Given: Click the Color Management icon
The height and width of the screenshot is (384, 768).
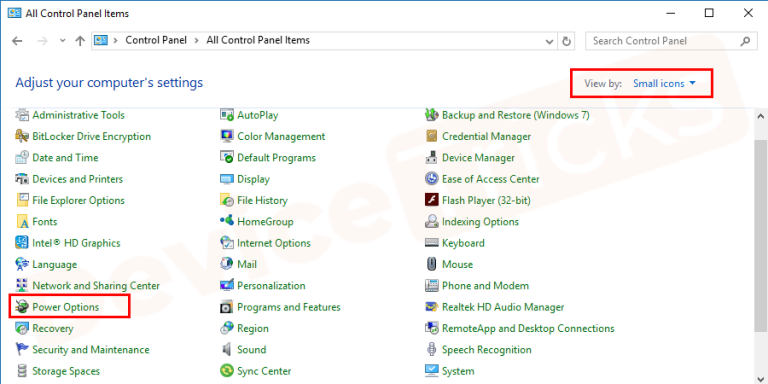Looking at the screenshot, I should (227, 136).
